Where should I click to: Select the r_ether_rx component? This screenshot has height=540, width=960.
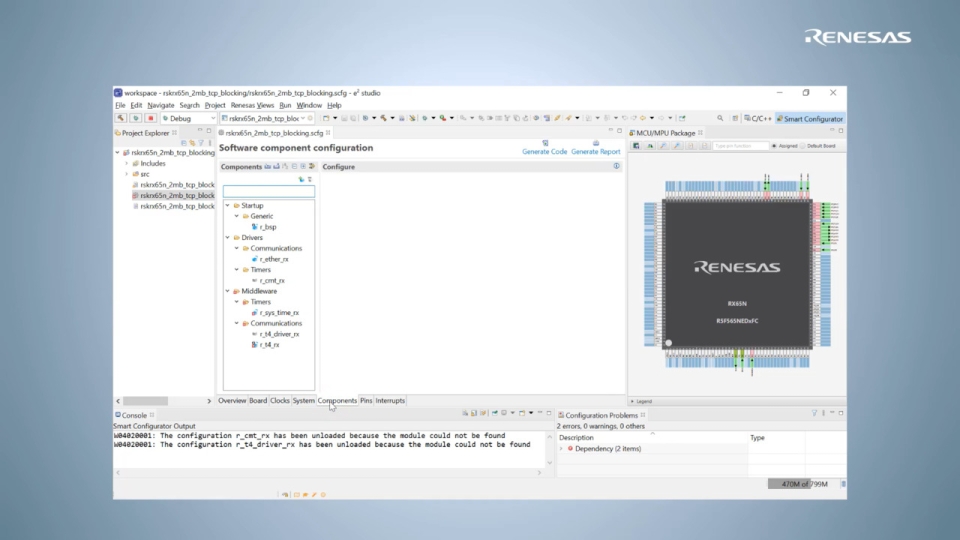[274, 259]
